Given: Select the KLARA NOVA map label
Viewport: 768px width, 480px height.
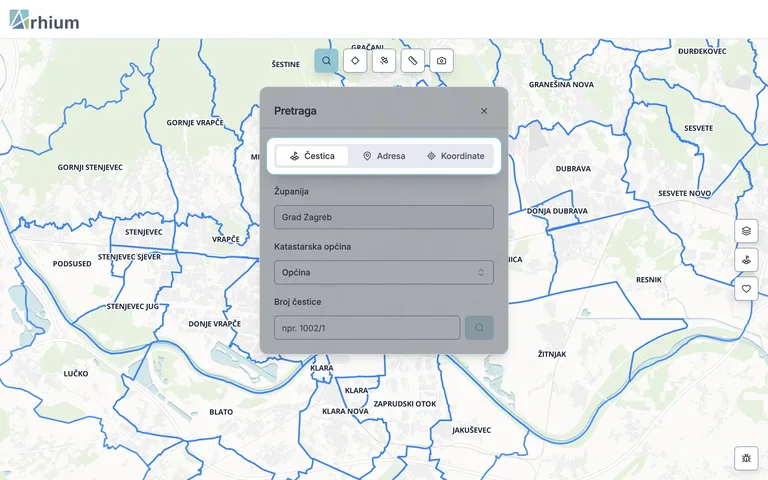Looking at the screenshot, I should (x=345, y=411).
